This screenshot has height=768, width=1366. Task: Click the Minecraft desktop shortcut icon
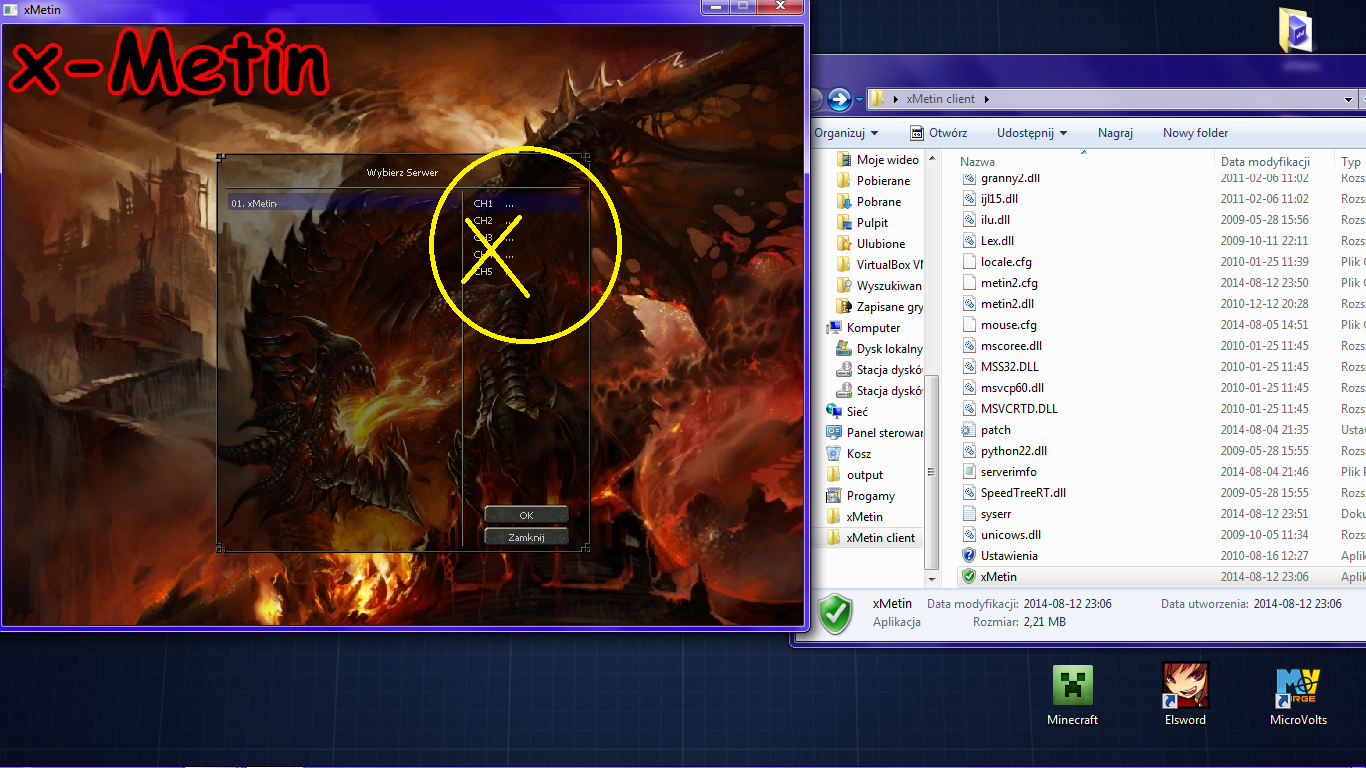coord(1072,685)
